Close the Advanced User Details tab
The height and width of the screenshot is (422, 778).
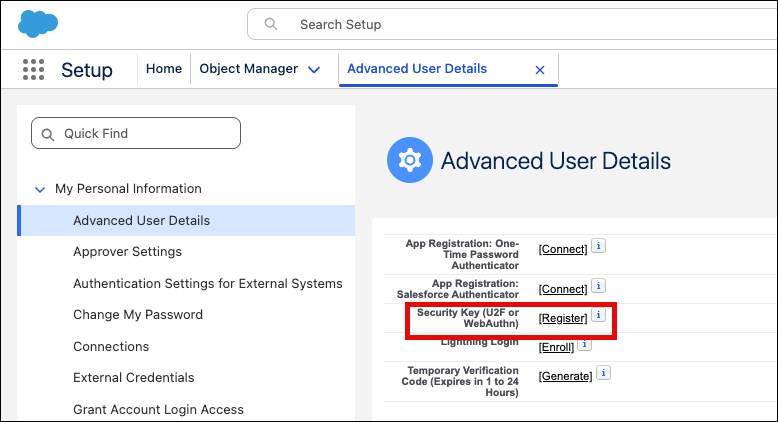click(x=540, y=70)
